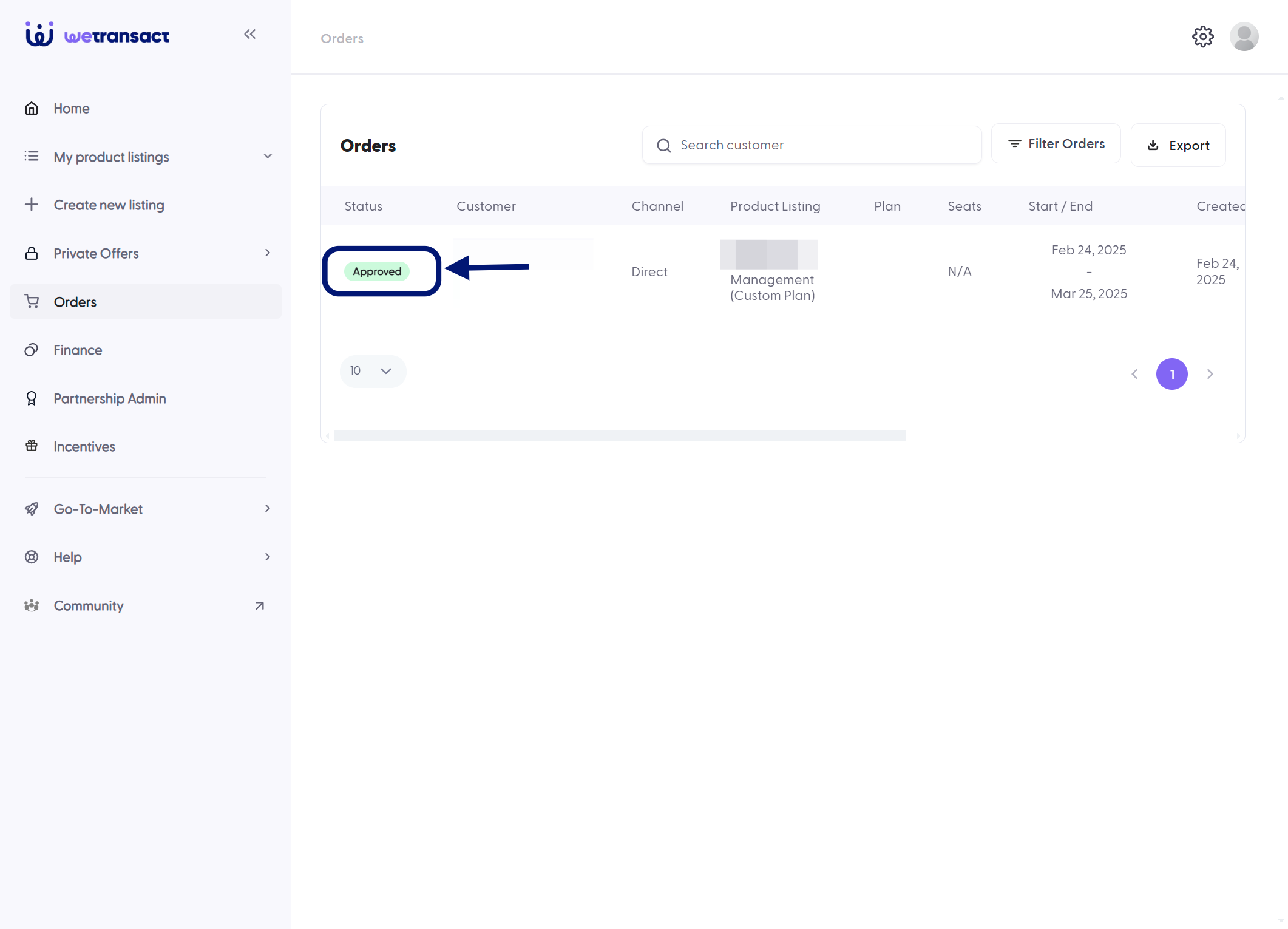This screenshot has width=1288, height=929.
Task: Click the horizontal table scrollbar
Action: tap(620, 436)
